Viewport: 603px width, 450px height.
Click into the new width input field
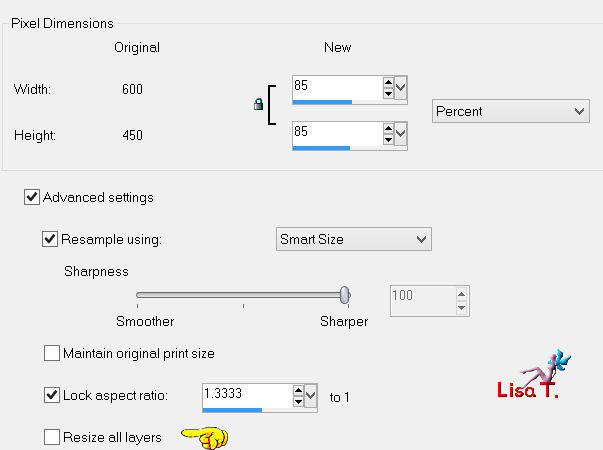[x=337, y=88]
